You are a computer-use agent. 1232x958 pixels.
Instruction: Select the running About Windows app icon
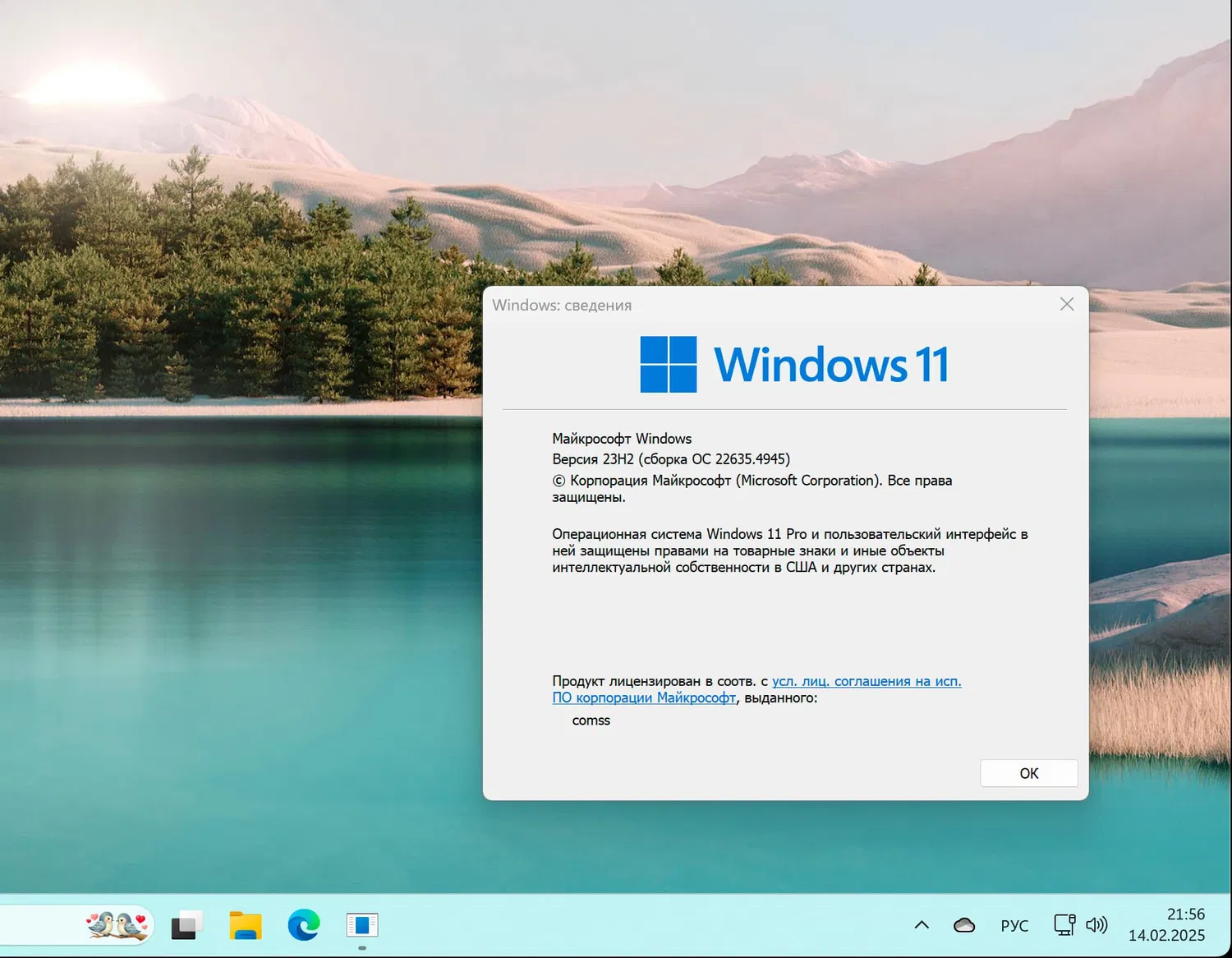(361, 924)
